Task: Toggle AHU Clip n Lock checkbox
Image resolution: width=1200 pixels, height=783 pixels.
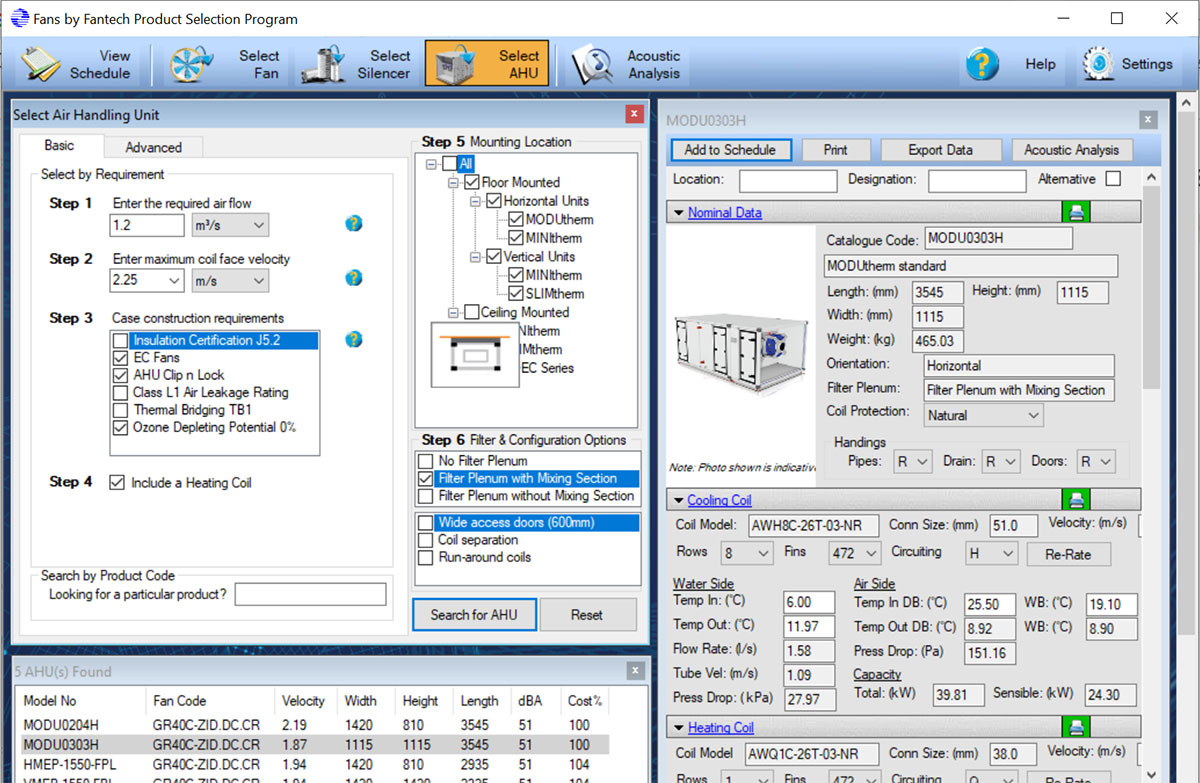Action: pos(120,375)
